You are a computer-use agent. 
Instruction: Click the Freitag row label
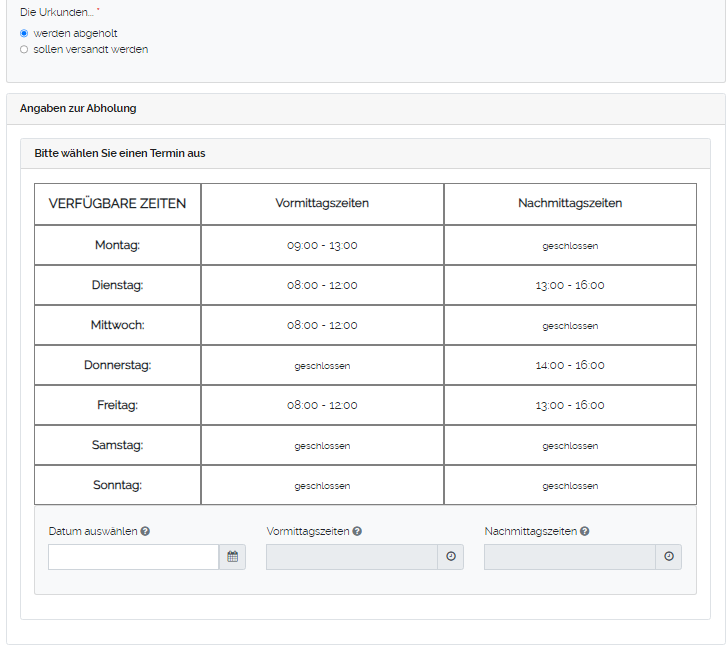click(x=117, y=405)
